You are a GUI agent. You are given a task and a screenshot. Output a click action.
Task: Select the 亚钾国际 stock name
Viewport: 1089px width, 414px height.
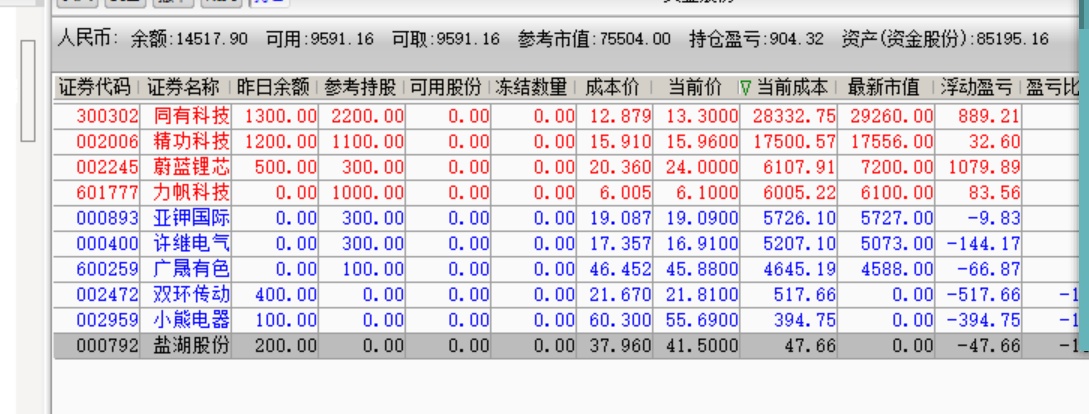pyautogui.click(x=191, y=218)
